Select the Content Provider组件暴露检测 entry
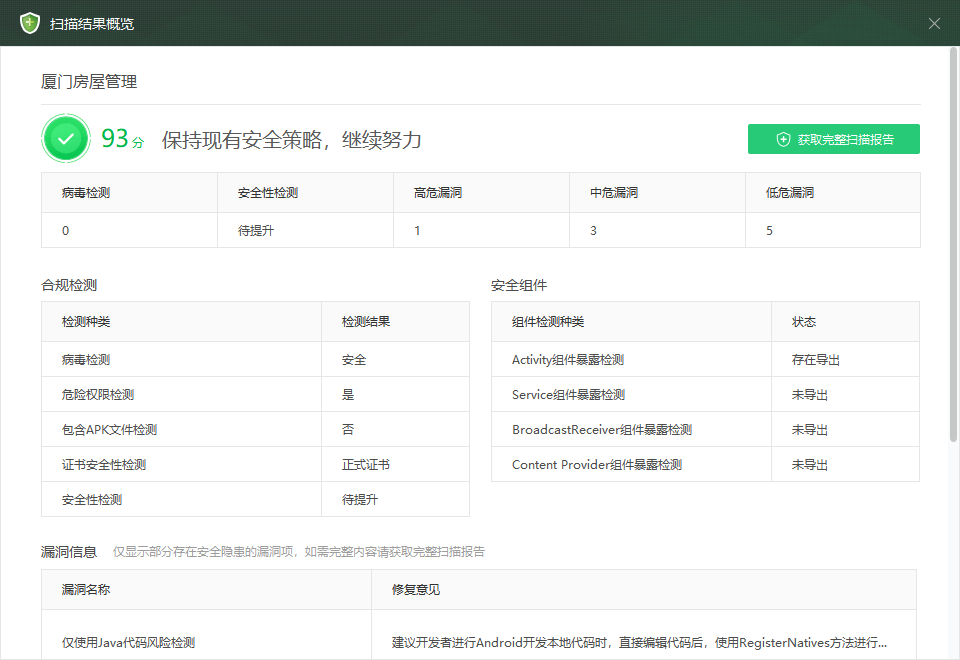 [596, 464]
